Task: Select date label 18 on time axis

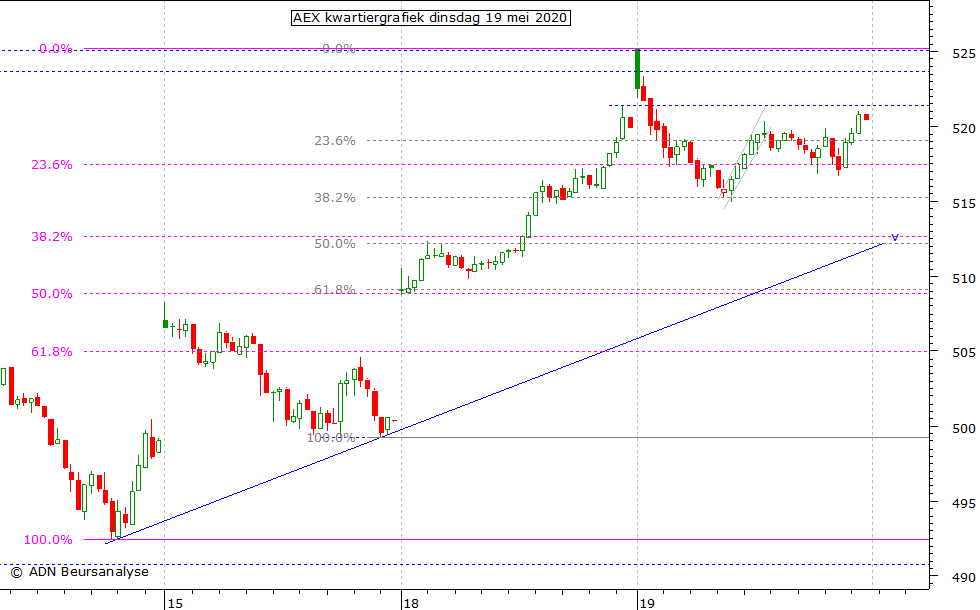Action: pos(411,603)
